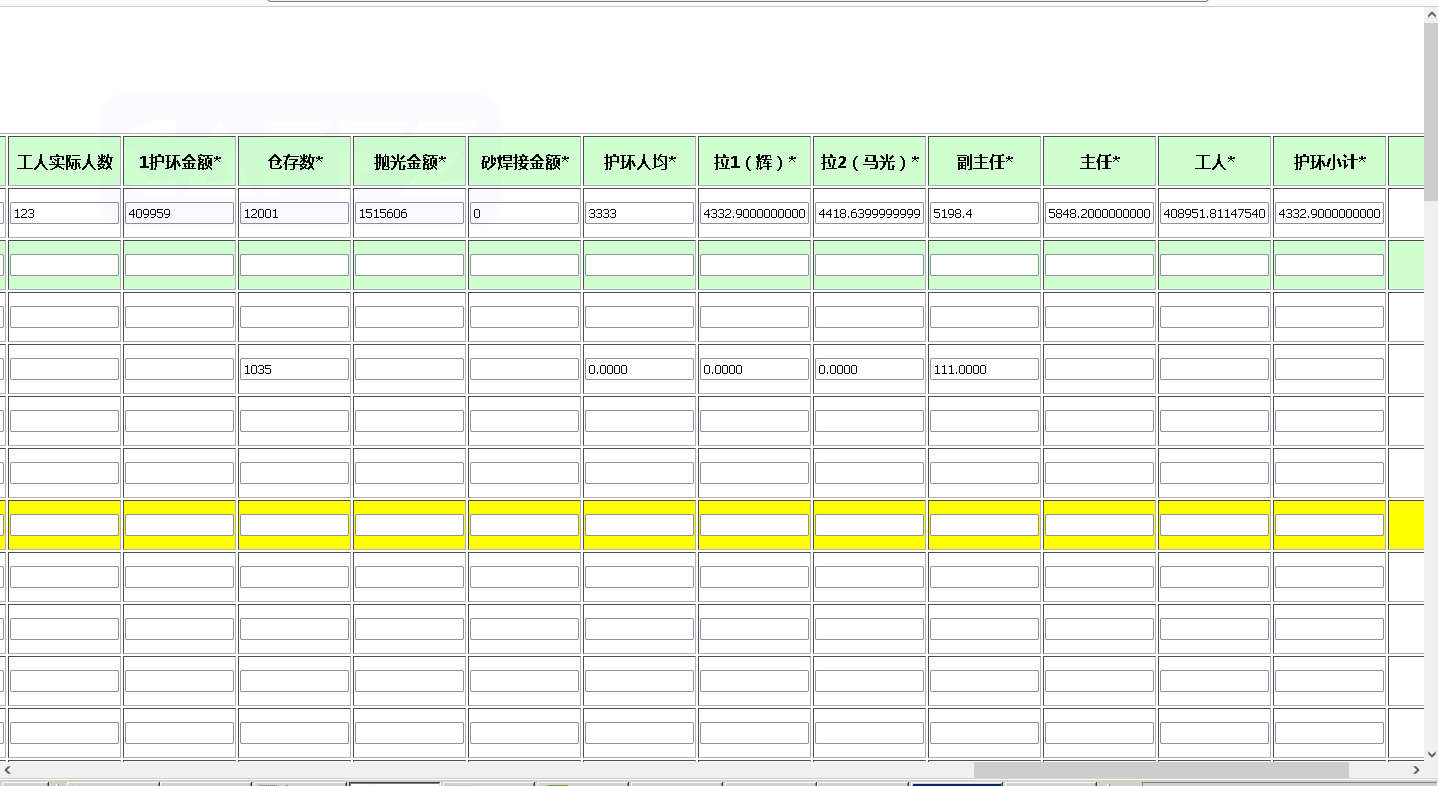Edit the 抛光金额 field with 1515606
This screenshot has height=786, width=1438.
pyautogui.click(x=409, y=213)
